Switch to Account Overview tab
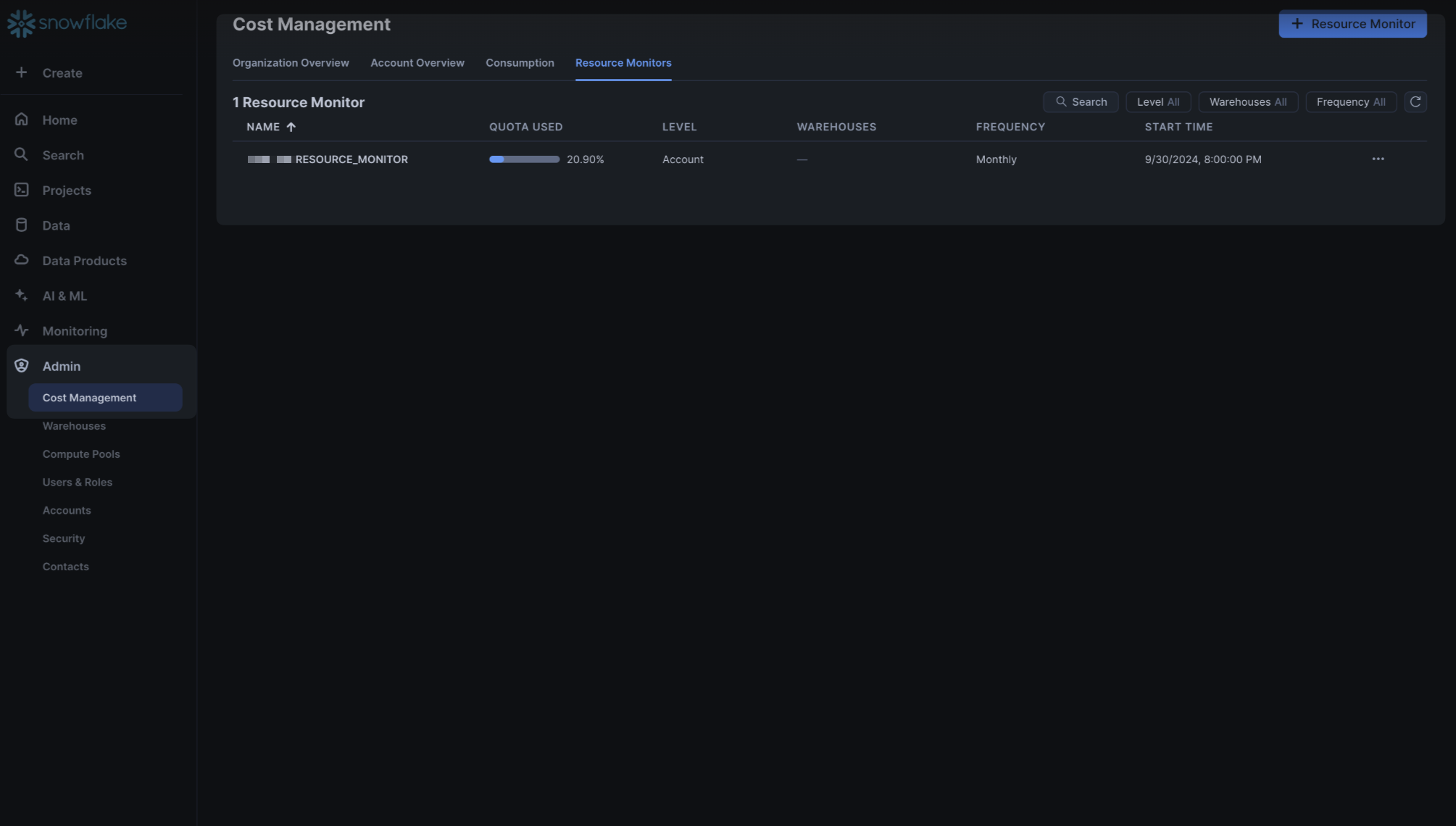 coord(417,63)
